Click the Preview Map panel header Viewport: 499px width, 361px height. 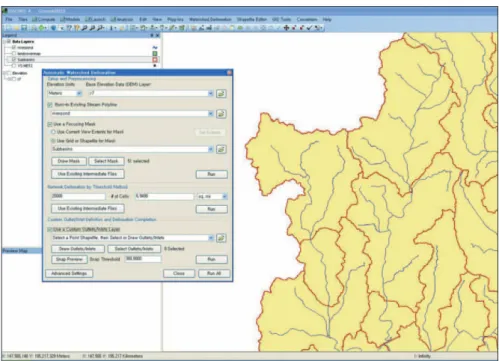[x=22, y=251]
